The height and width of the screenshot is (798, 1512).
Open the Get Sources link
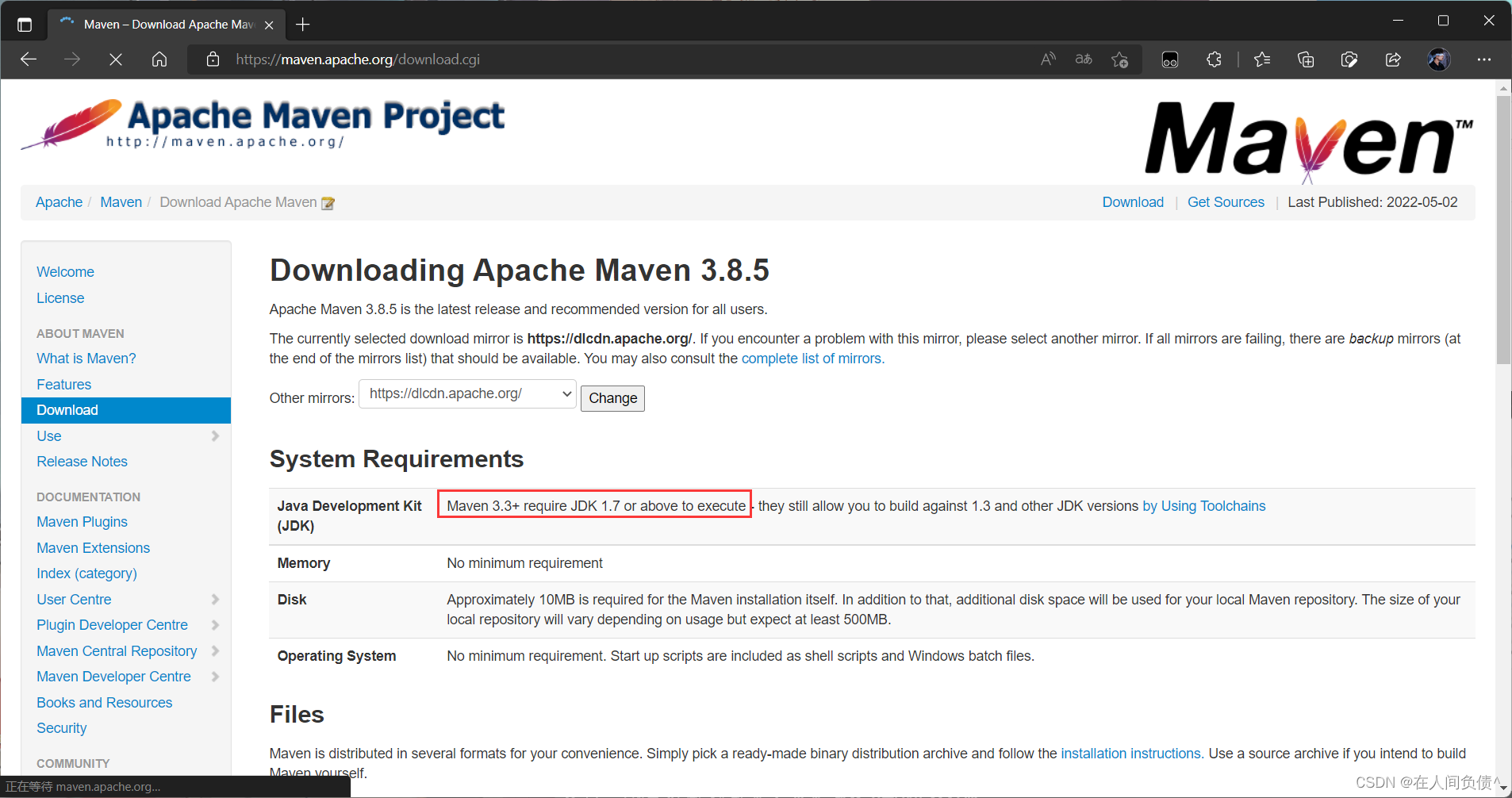coord(1226,202)
